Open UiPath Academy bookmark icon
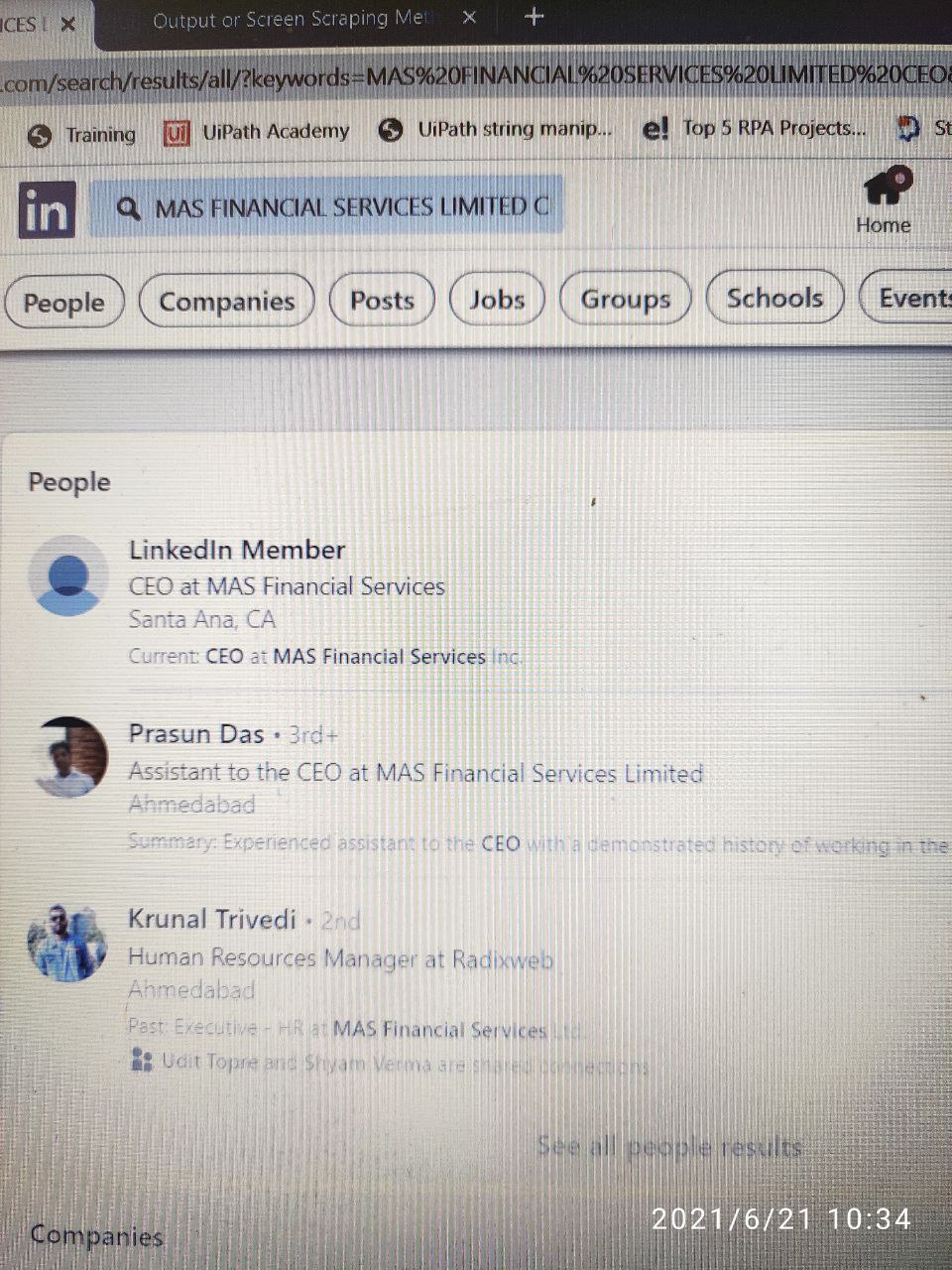 point(177,132)
